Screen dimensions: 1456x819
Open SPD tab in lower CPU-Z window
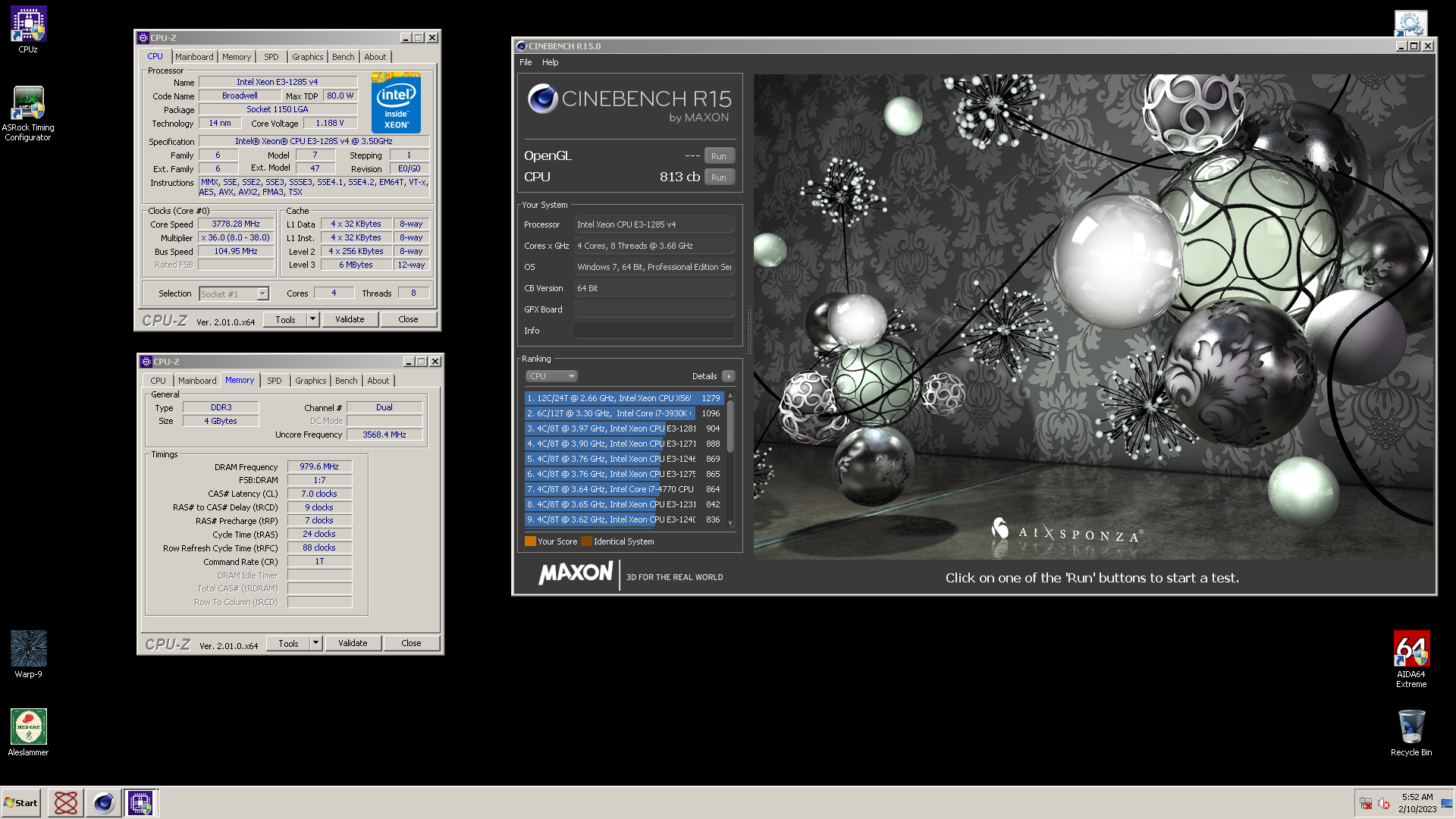[274, 381]
